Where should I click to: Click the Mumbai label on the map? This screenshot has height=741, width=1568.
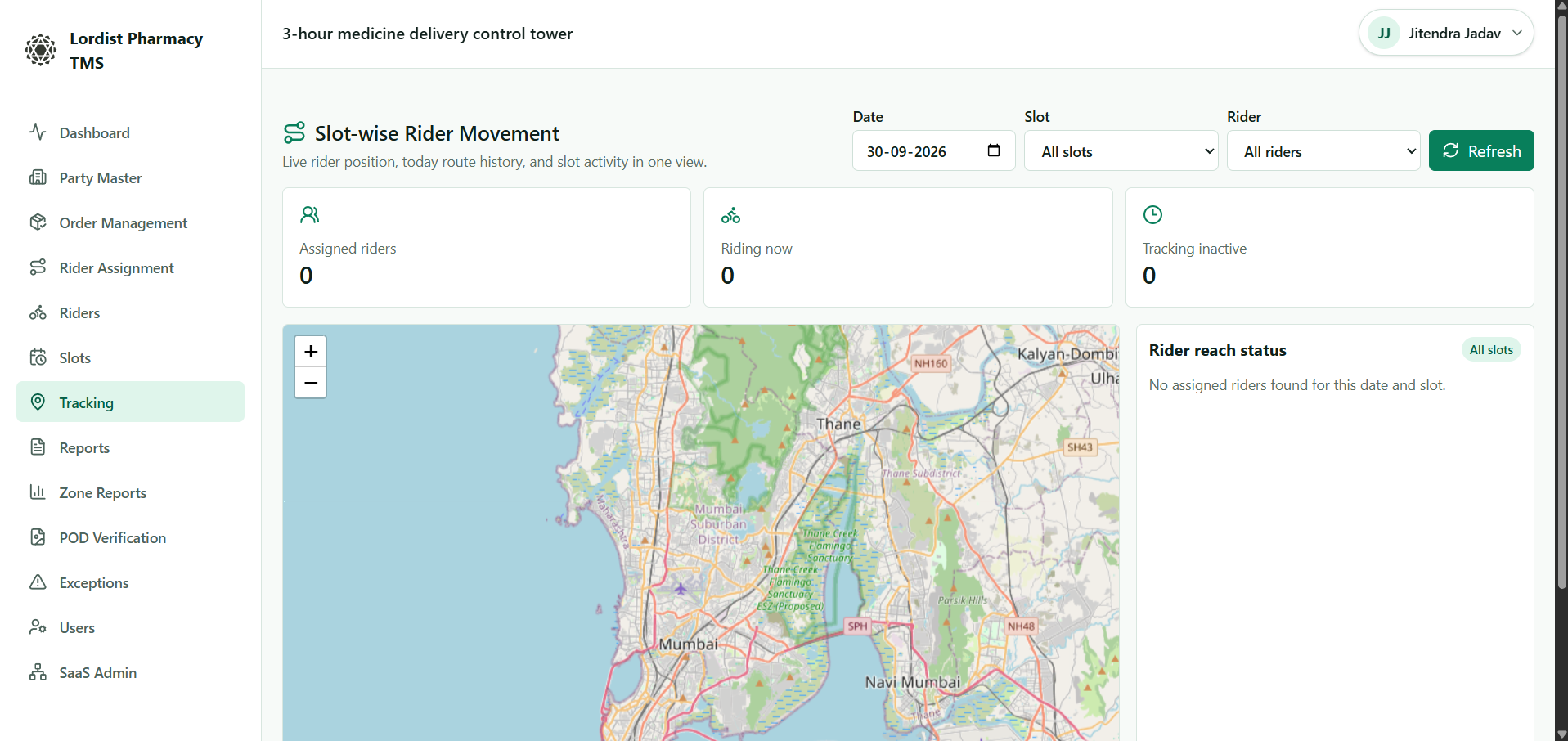688,644
